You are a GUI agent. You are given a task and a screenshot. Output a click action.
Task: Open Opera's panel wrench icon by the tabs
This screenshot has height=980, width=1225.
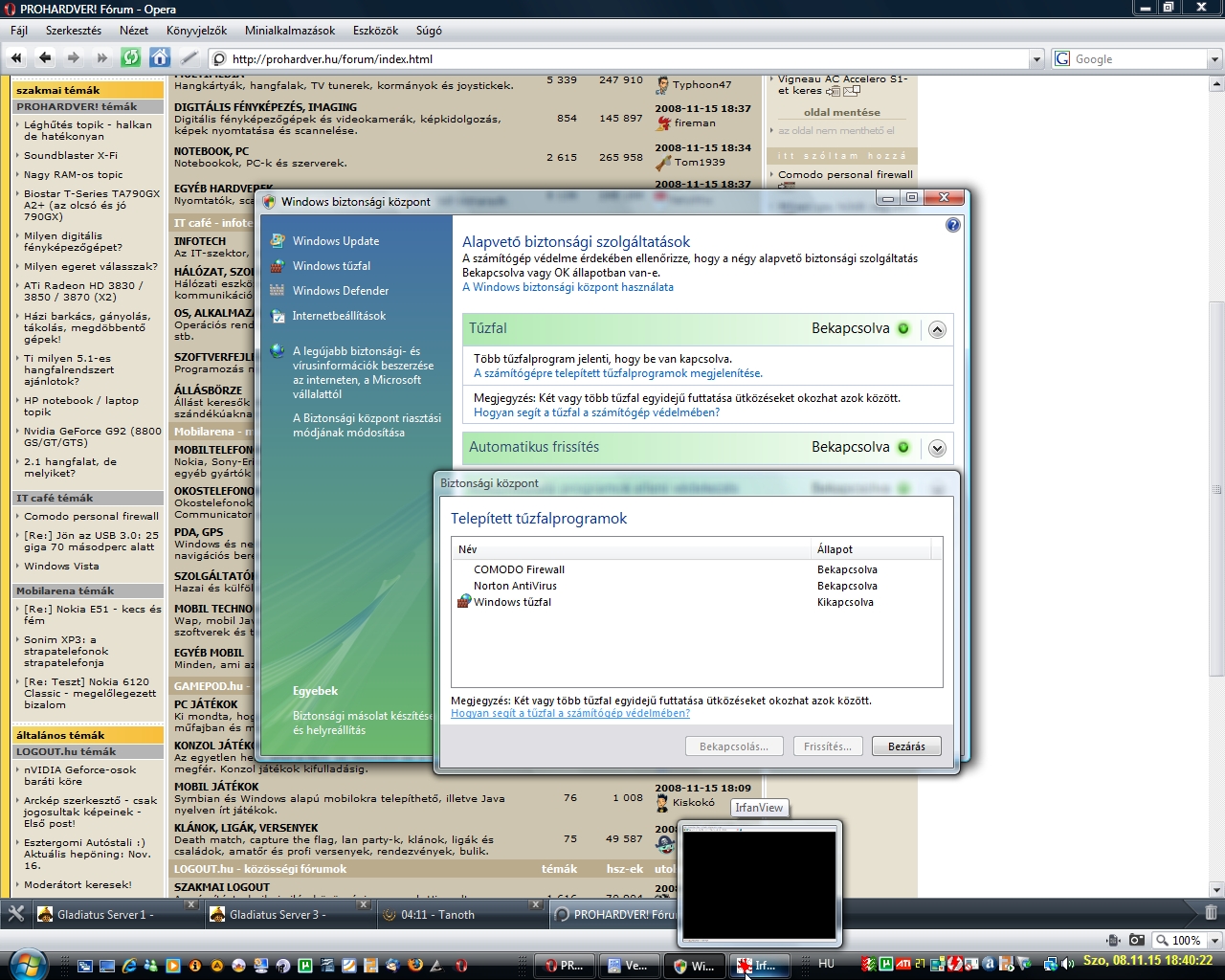coord(16,914)
